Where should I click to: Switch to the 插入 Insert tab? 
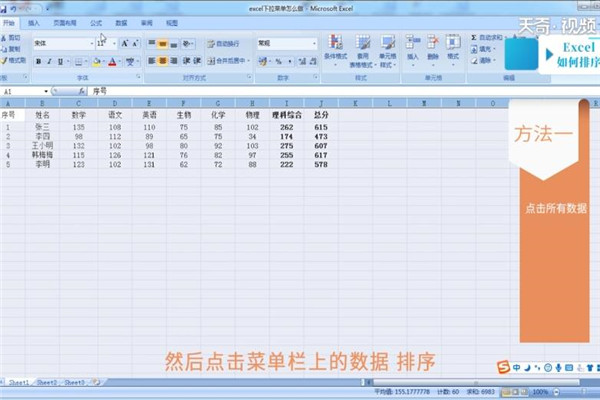coord(34,23)
